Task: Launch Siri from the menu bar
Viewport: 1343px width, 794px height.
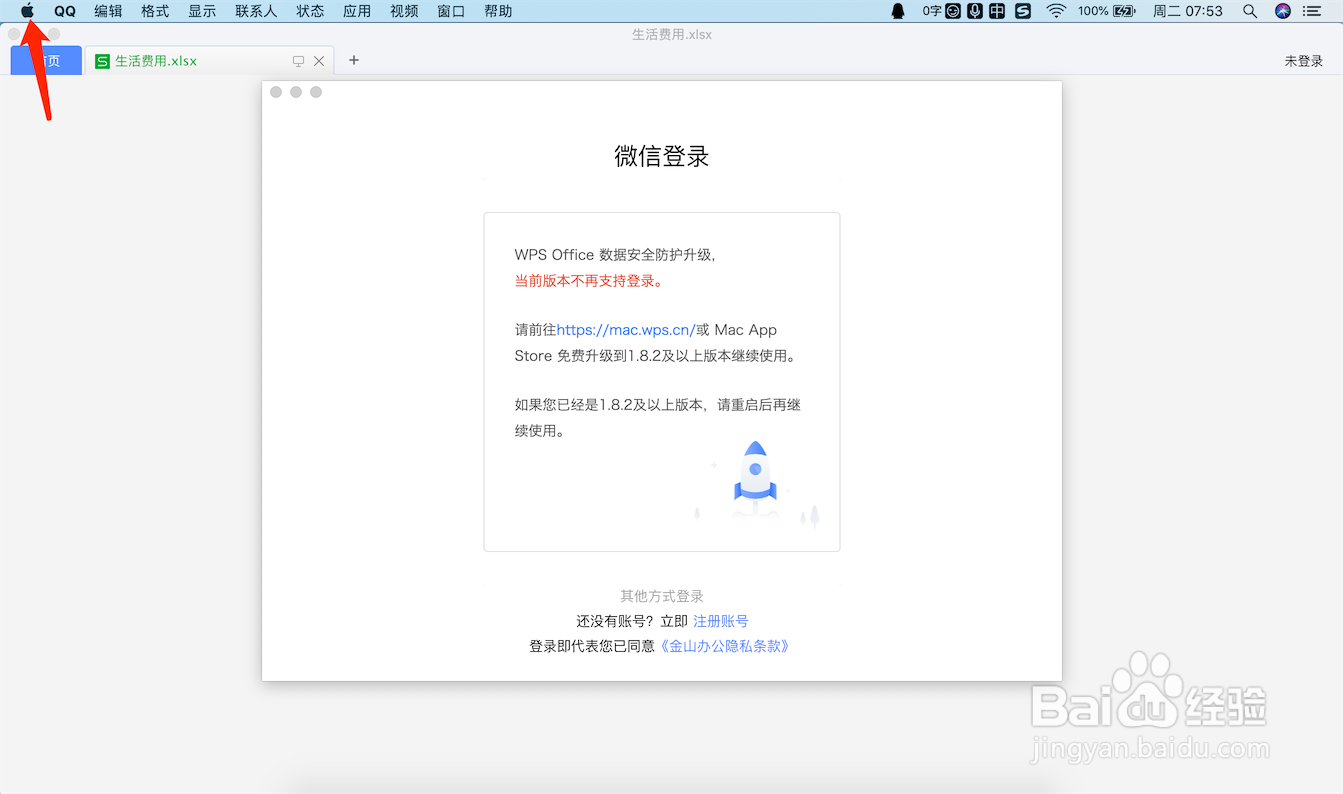Action: (x=1283, y=11)
